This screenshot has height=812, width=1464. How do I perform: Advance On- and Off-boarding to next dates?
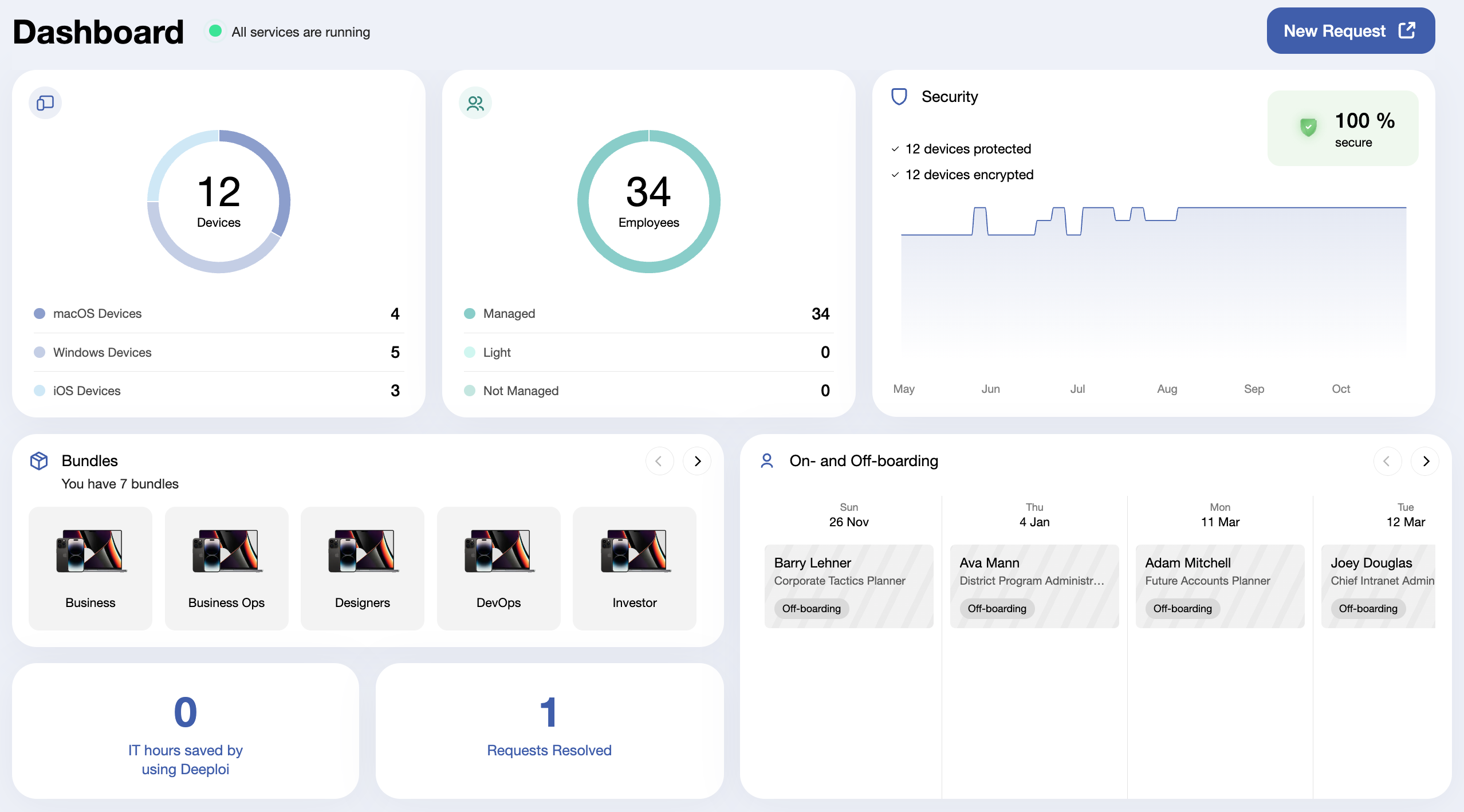click(x=1425, y=461)
